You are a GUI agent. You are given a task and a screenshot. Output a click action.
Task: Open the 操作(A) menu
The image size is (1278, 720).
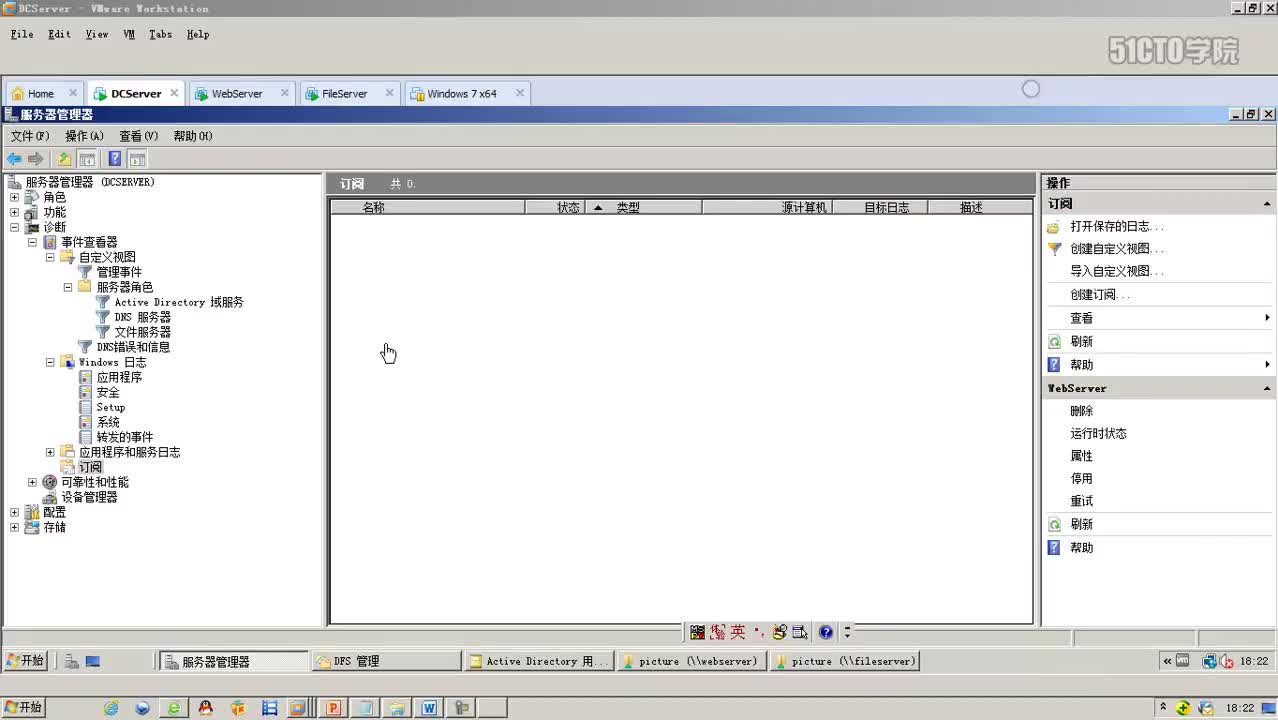tap(84, 136)
